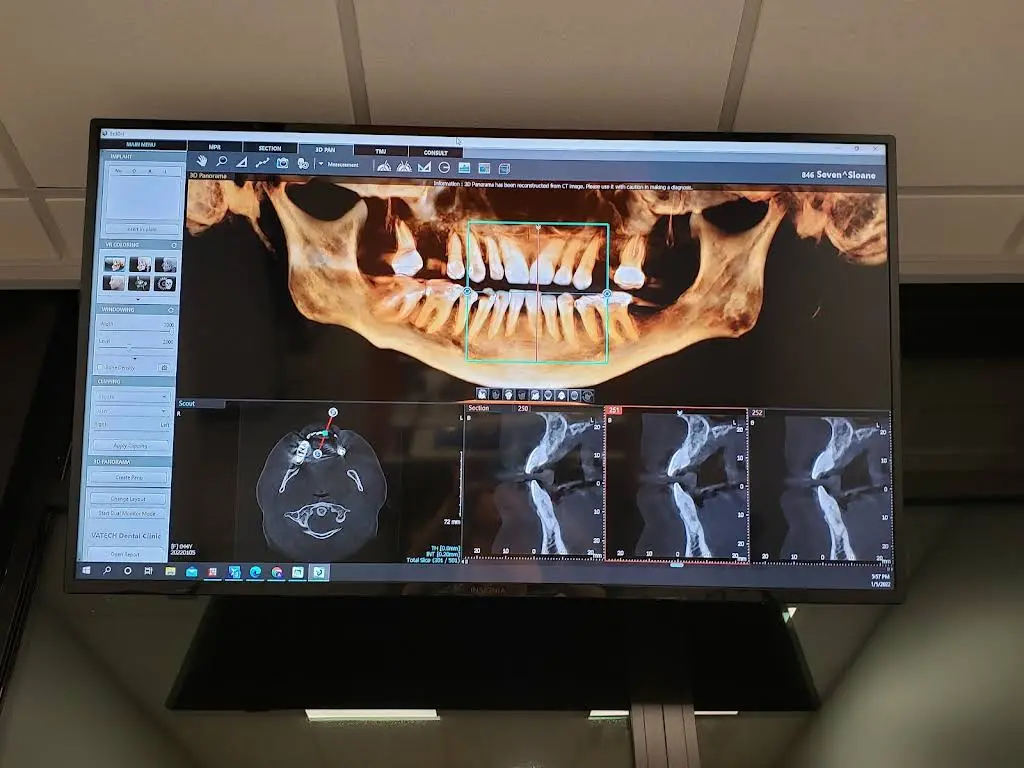Click the section slice scrollbar handle

[677, 564]
